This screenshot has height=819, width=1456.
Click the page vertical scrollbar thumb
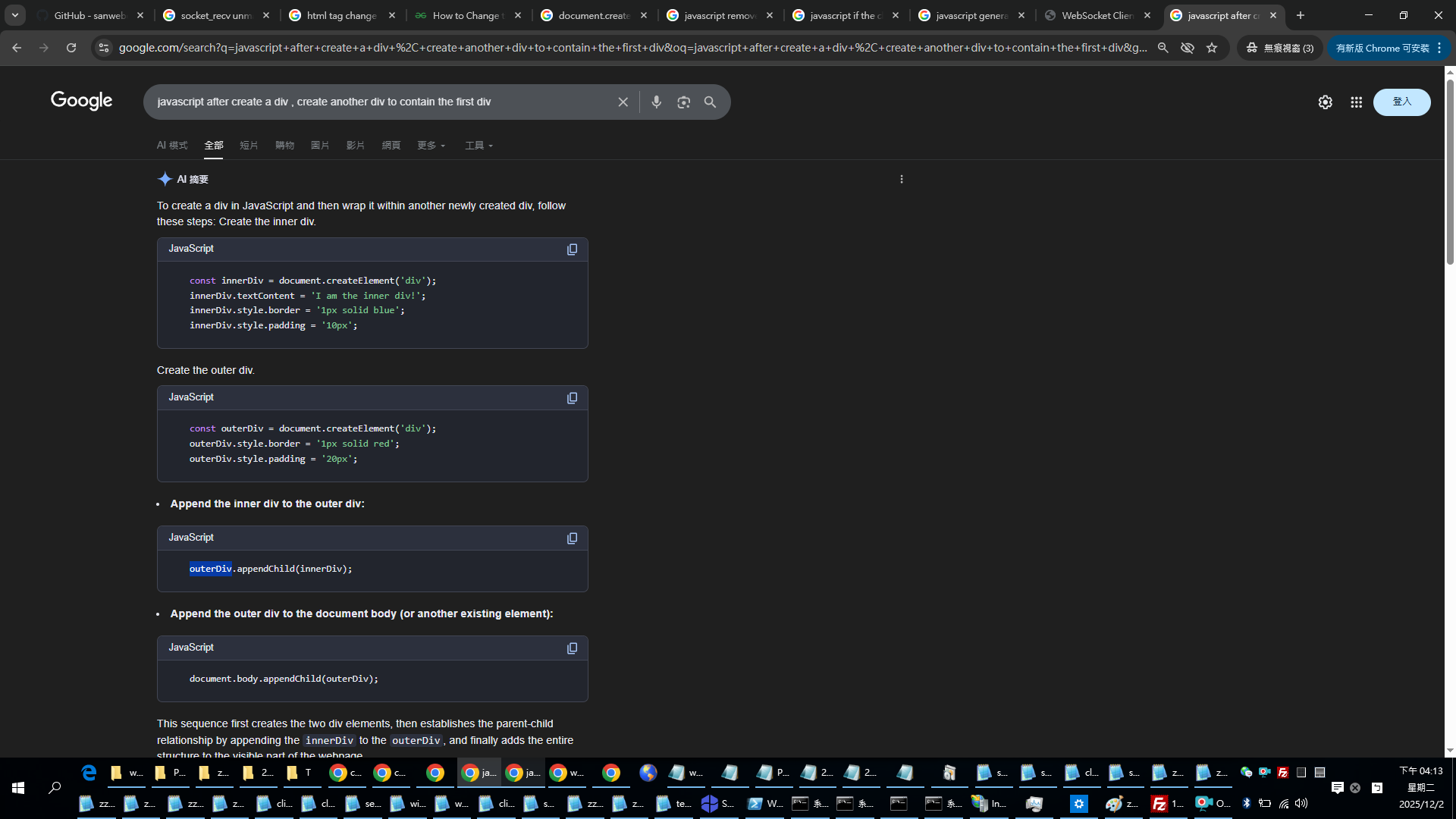click(1450, 171)
